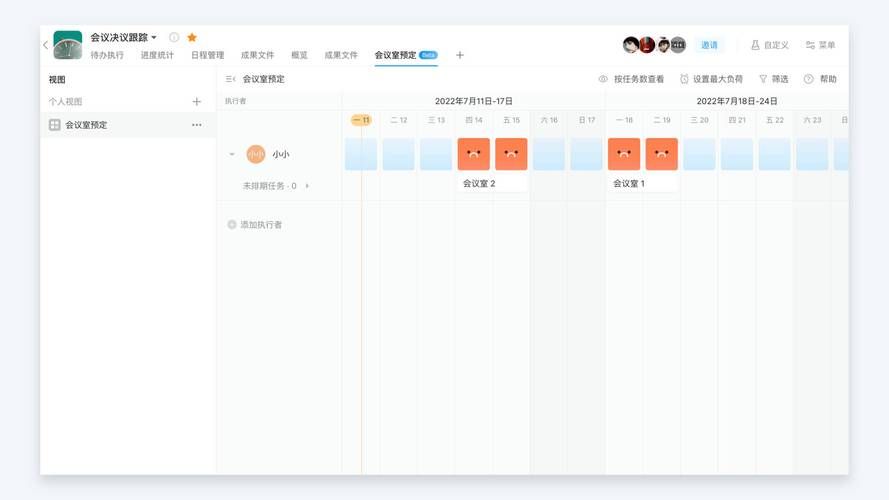Click the 2022年7月18日-24日 week header

(736, 101)
